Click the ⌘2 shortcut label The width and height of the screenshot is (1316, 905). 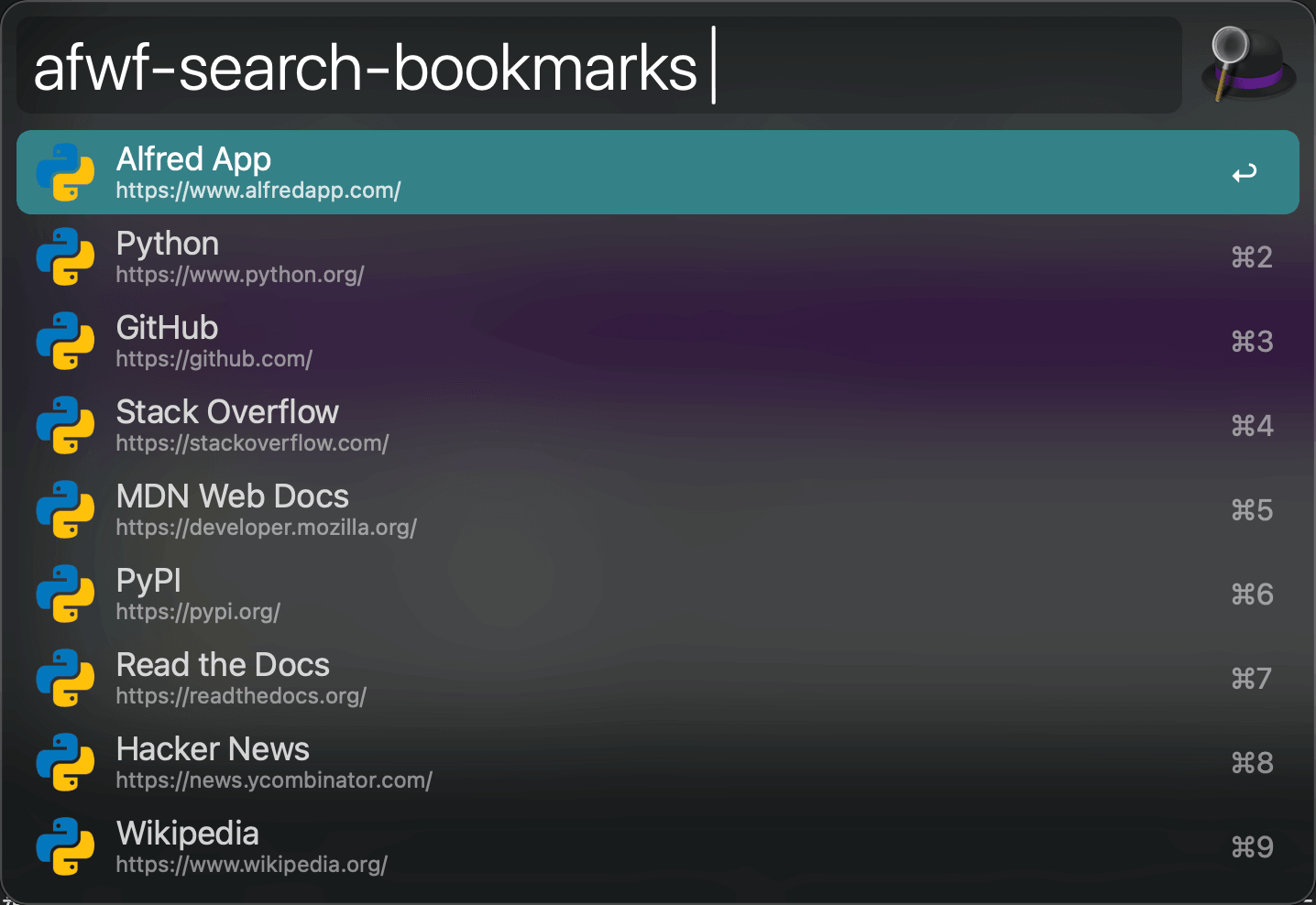click(x=1252, y=257)
